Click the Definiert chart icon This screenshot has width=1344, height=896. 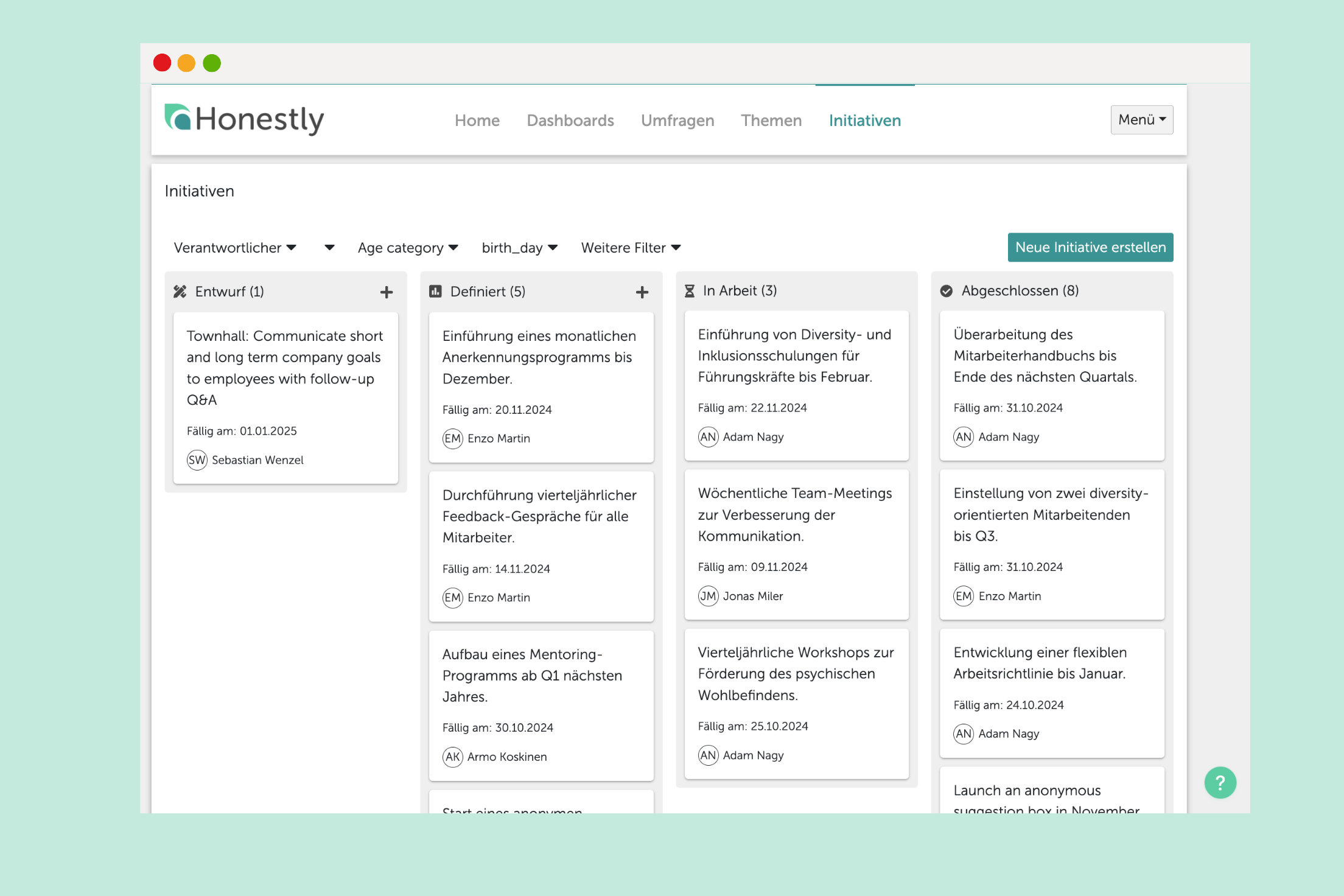coord(435,292)
